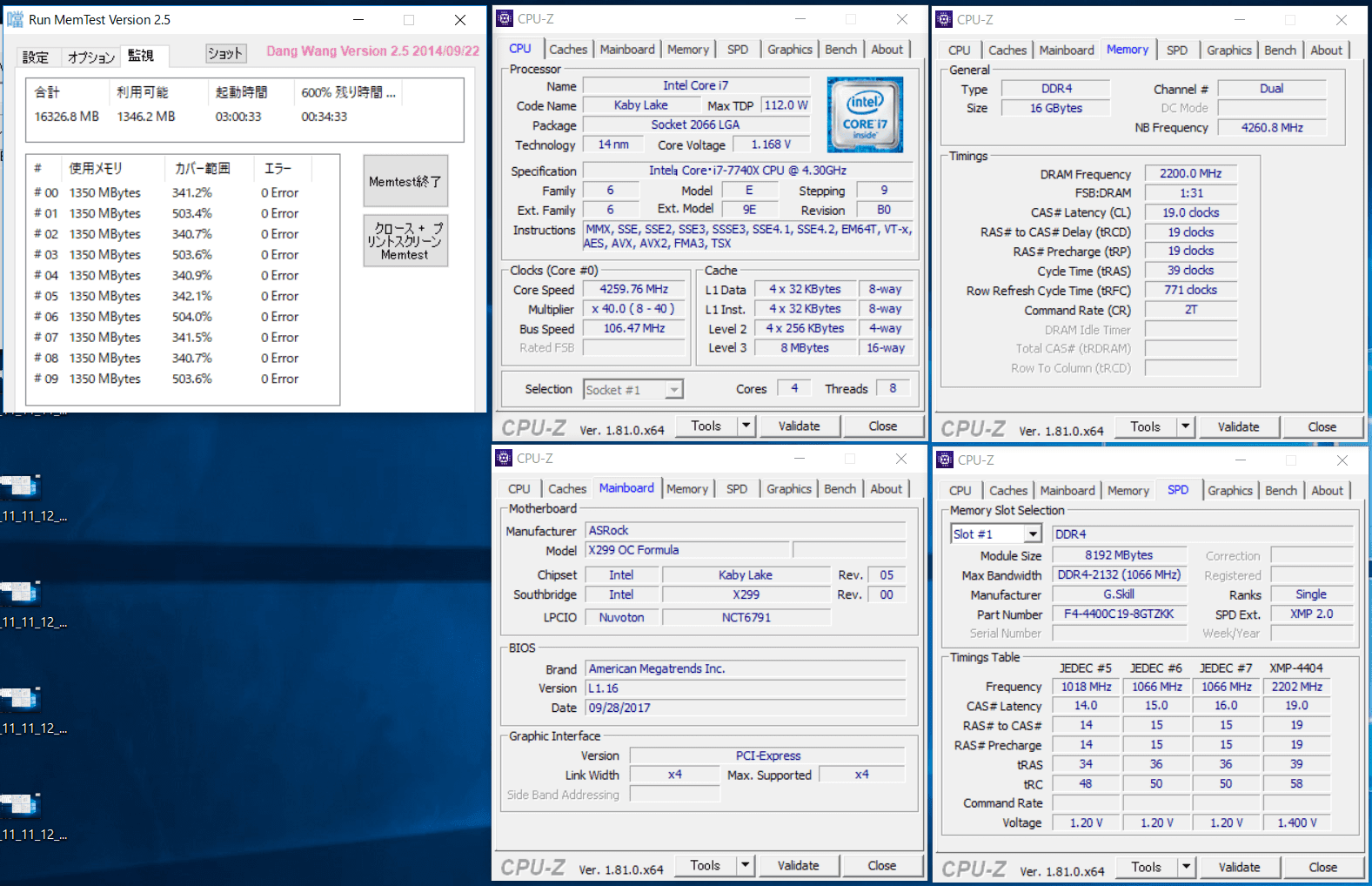
Task: Click Validate in the Mainboard window
Action: [798, 865]
